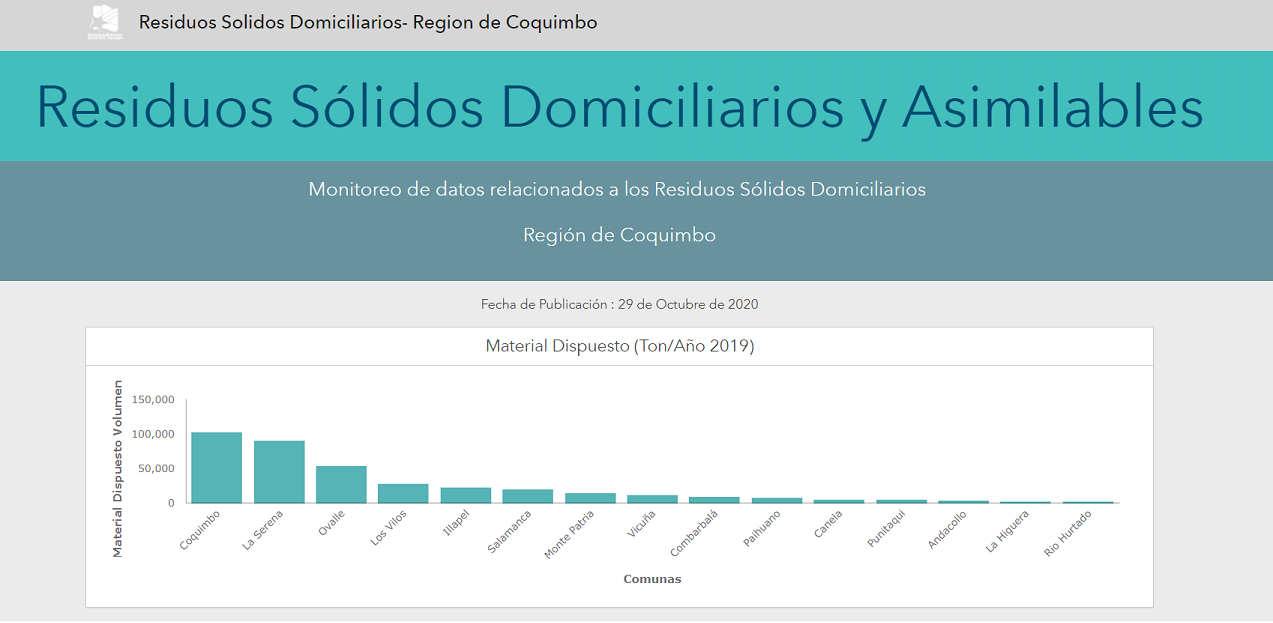
Task: Click the Combarbalá bar
Action: [x=713, y=499]
